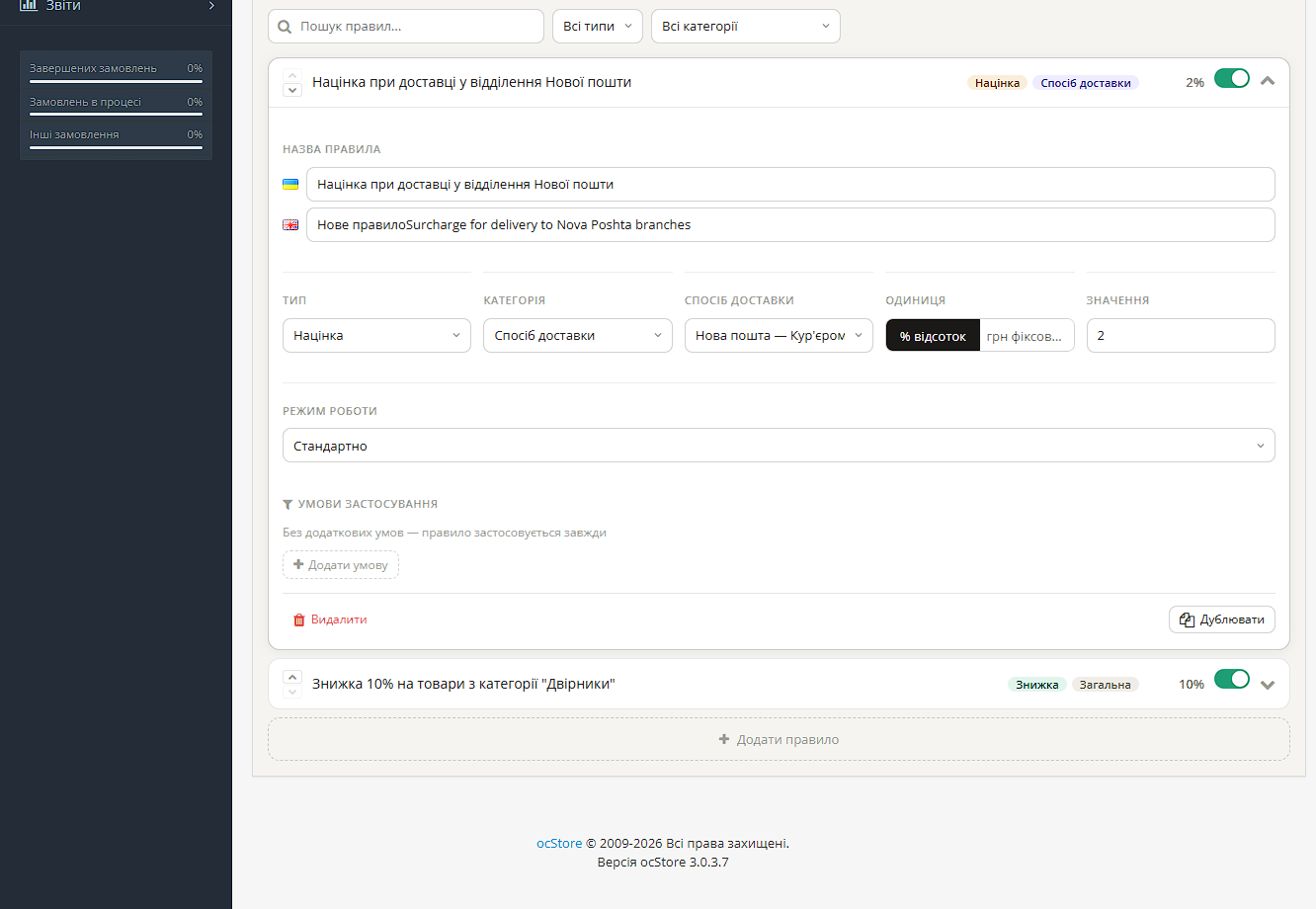The width and height of the screenshot is (1316, 909).
Task: Open the Знижка 10% Двірники rule title
Action: (x=463, y=684)
